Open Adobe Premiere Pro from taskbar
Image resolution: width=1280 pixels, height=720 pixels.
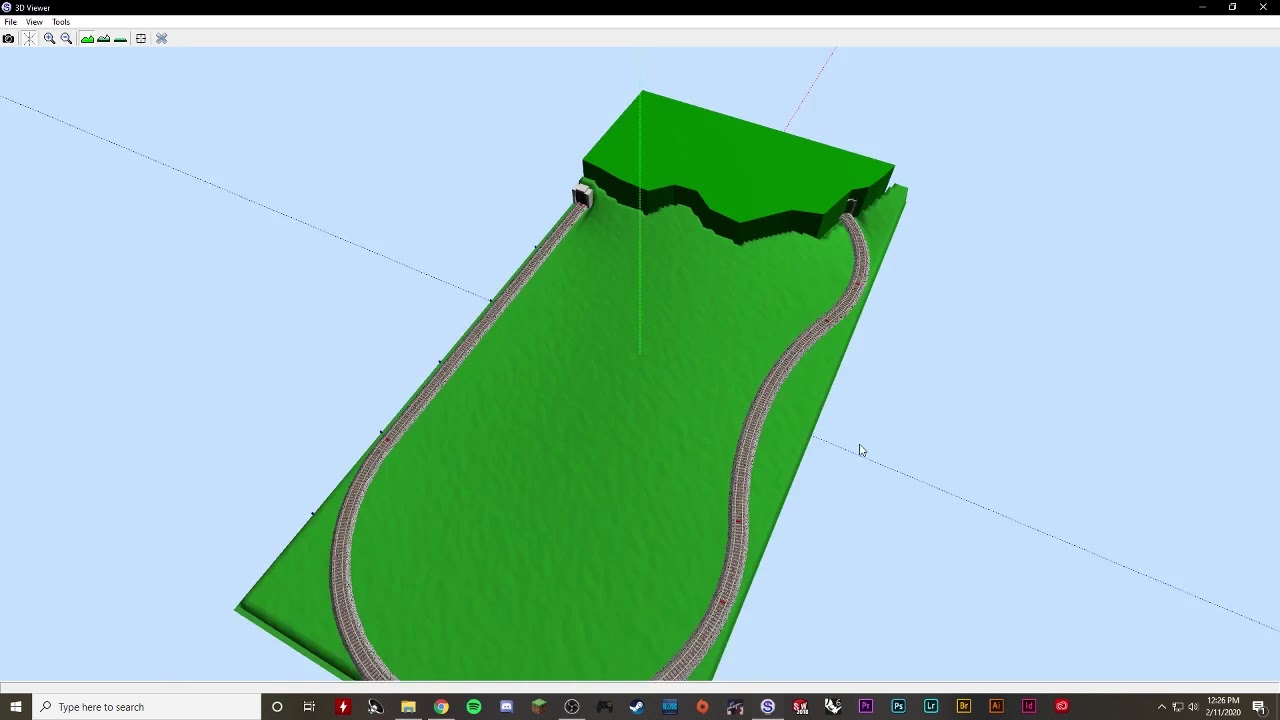point(866,707)
